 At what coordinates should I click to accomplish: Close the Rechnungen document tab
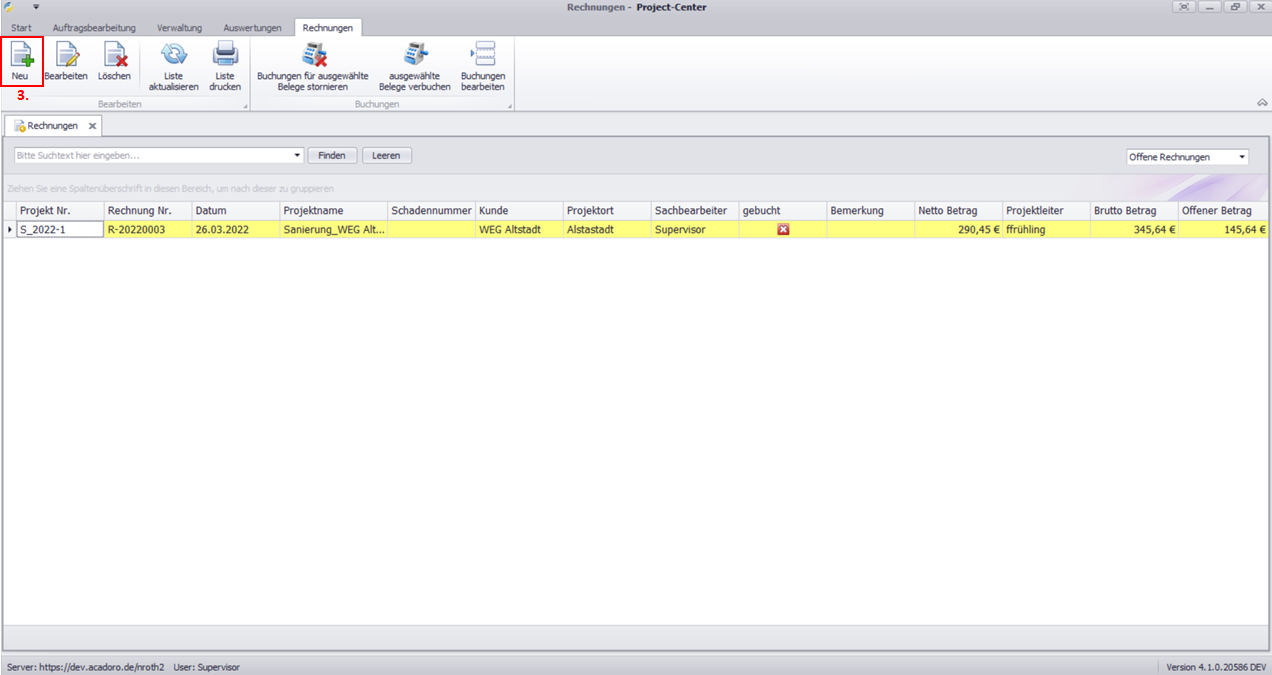tap(92, 126)
